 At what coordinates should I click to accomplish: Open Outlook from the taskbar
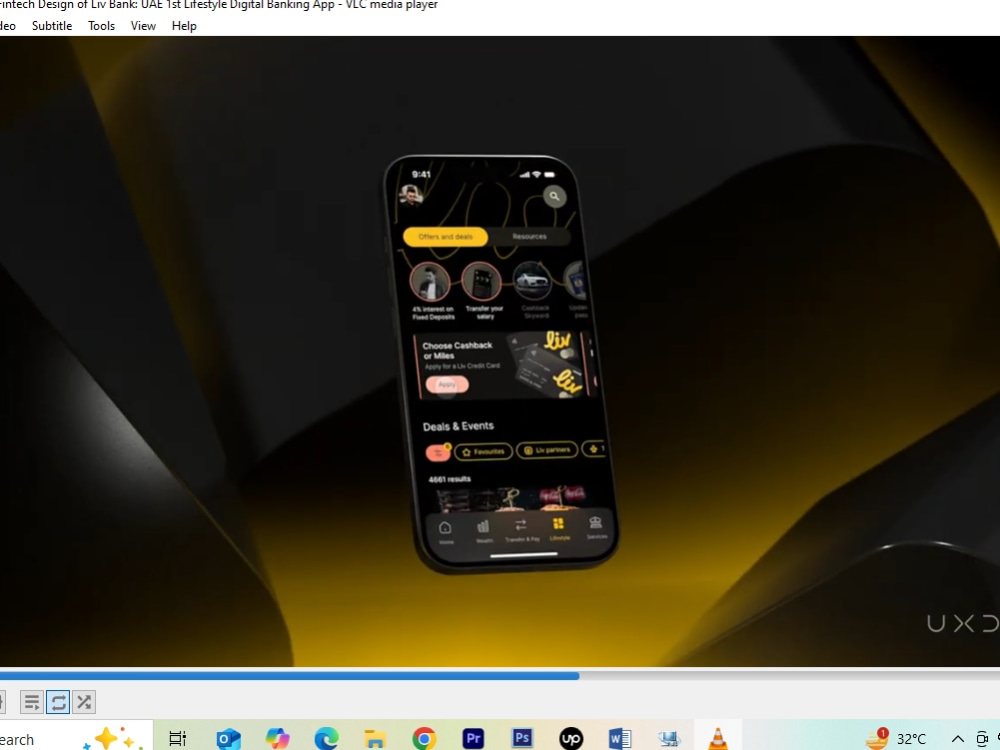(228, 739)
